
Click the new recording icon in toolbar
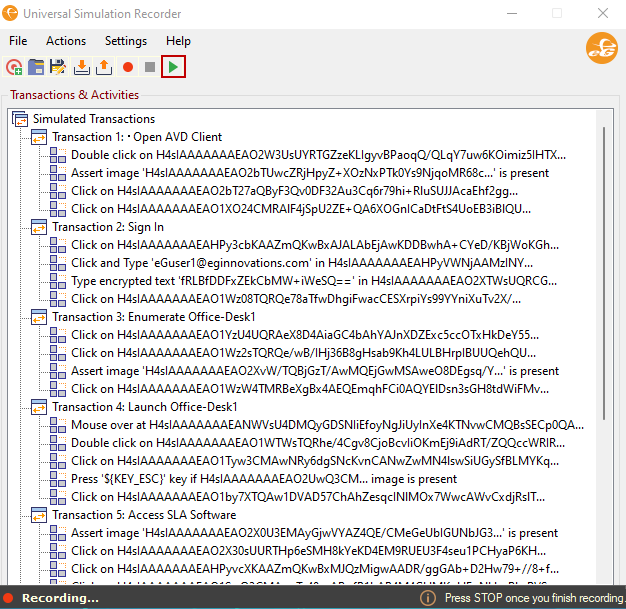coord(14,67)
